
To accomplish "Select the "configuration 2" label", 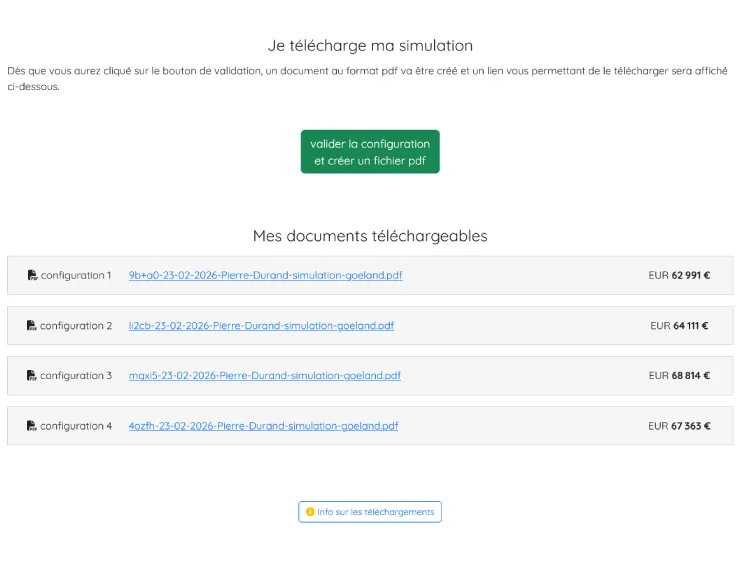I will pyautogui.click(x=76, y=325).
